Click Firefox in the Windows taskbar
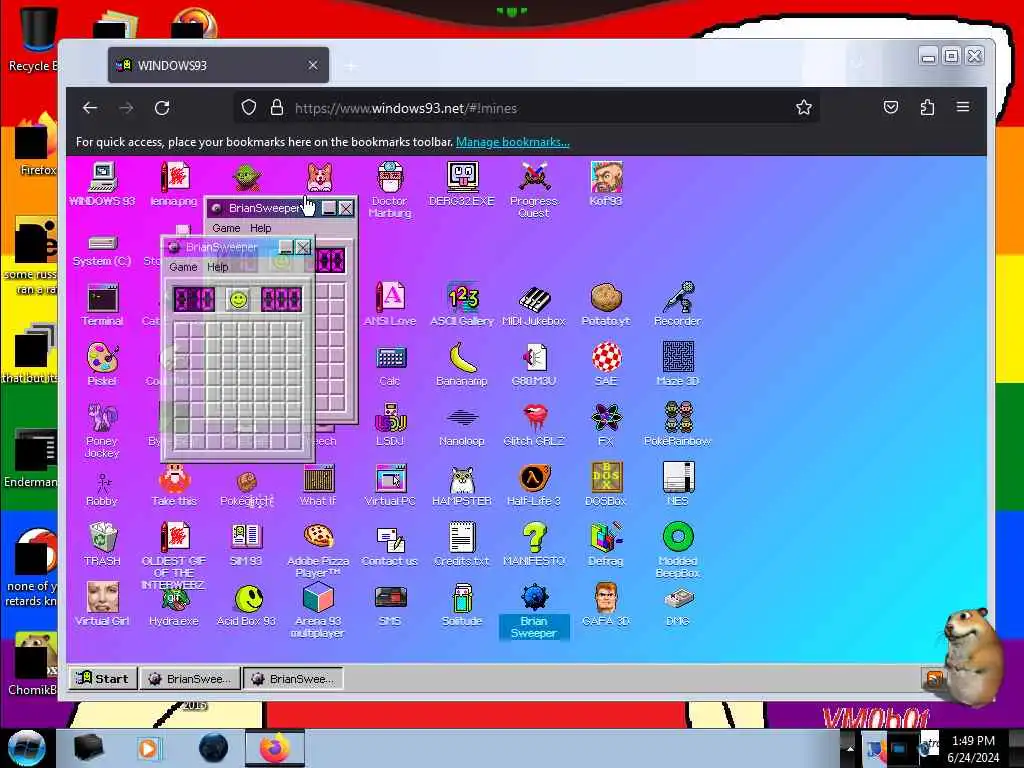Screen dimensions: 1024x768 [275, 748]
